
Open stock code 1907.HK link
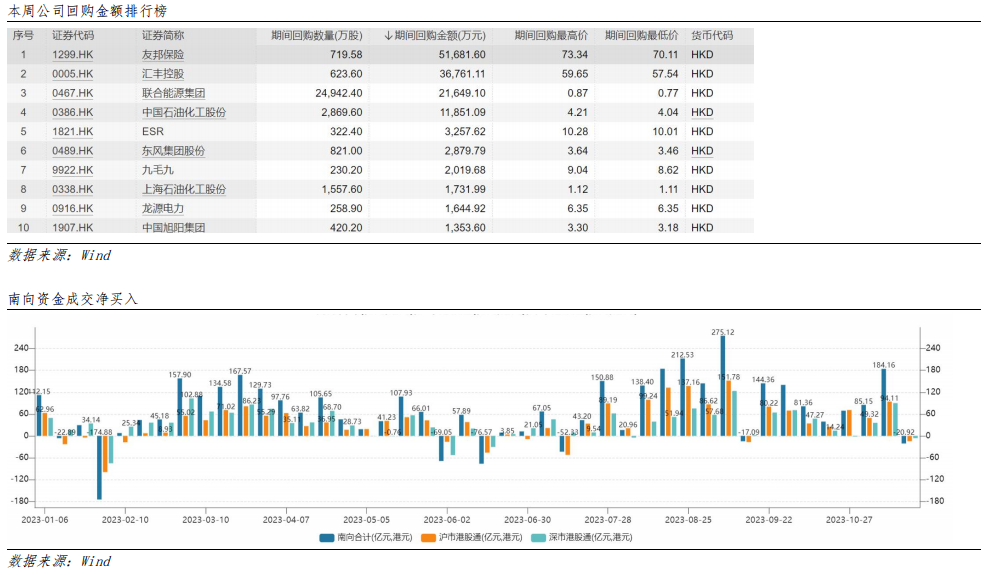click(72, 228)
